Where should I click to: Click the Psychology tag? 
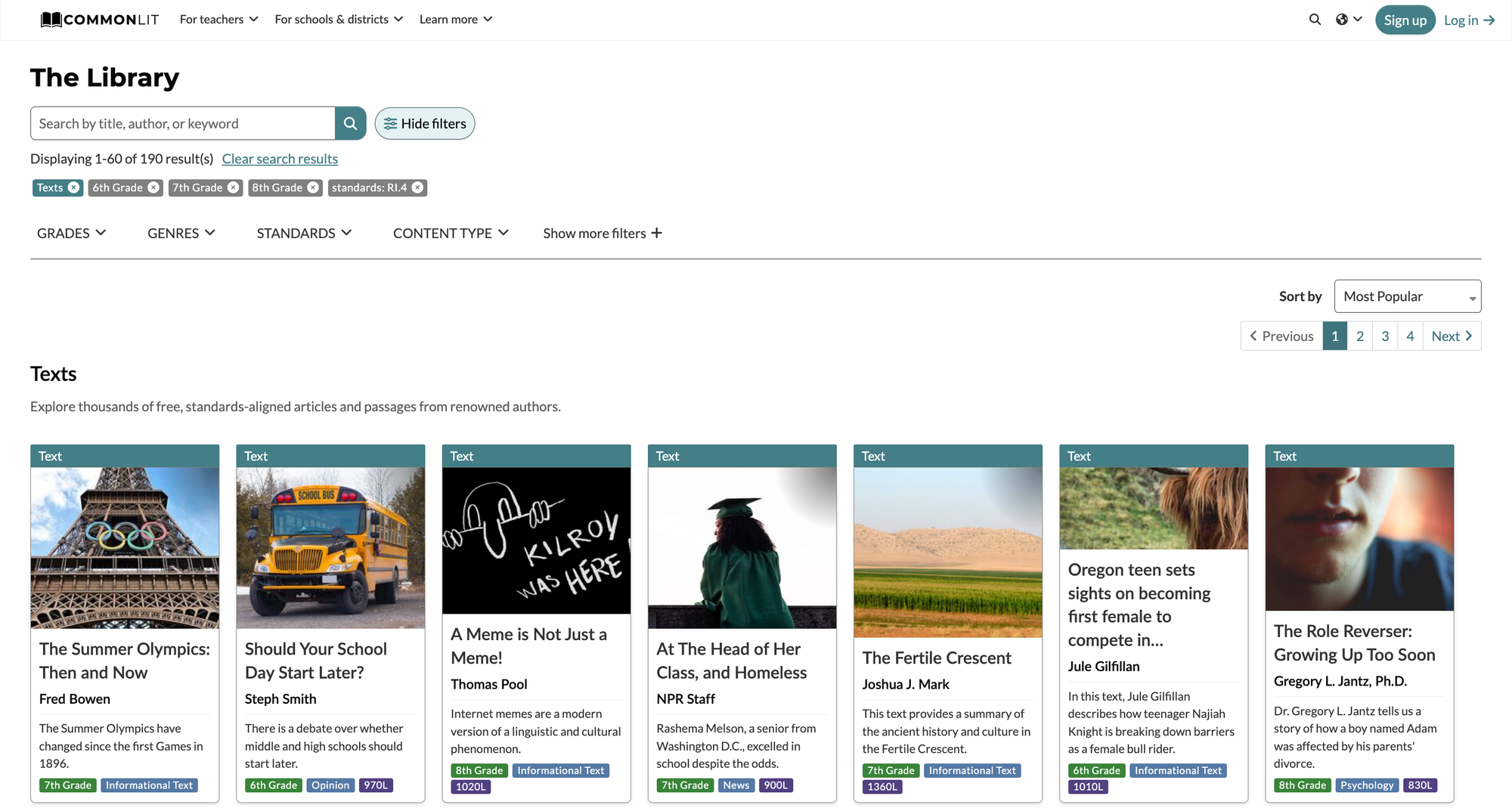click(1367, 785)
